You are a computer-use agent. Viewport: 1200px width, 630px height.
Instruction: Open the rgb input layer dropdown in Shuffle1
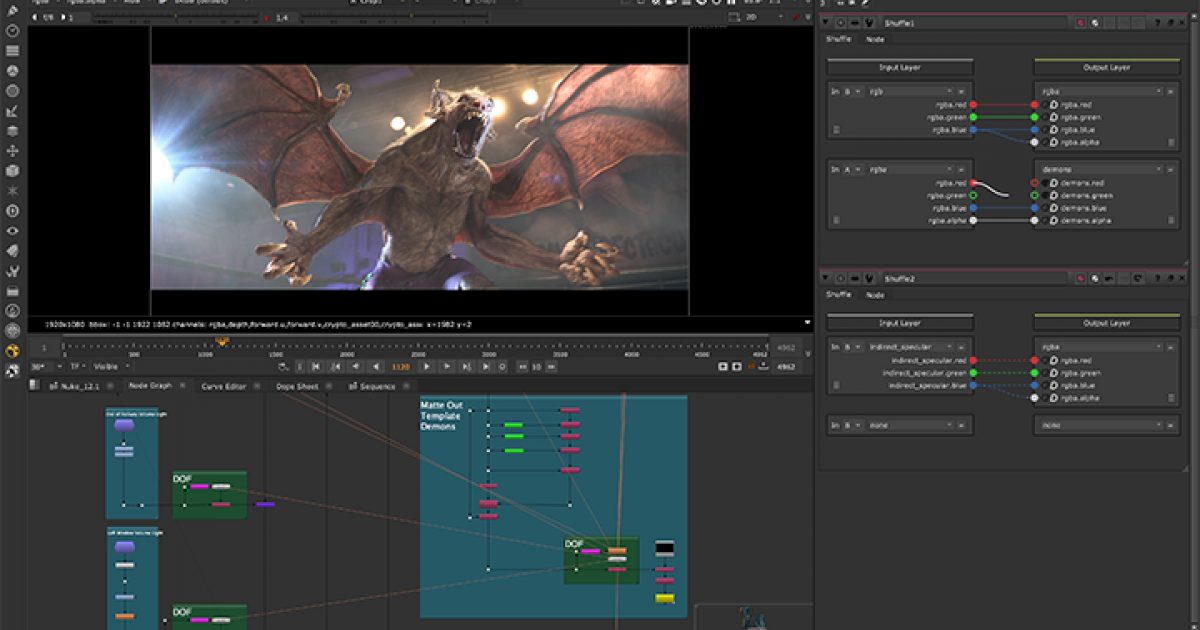909,90
